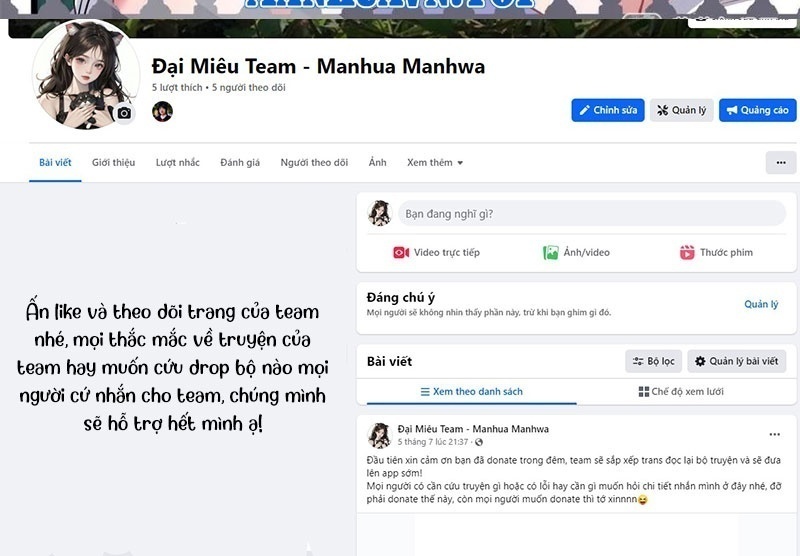Open the Đánh giá tab

tap(240, 163)
